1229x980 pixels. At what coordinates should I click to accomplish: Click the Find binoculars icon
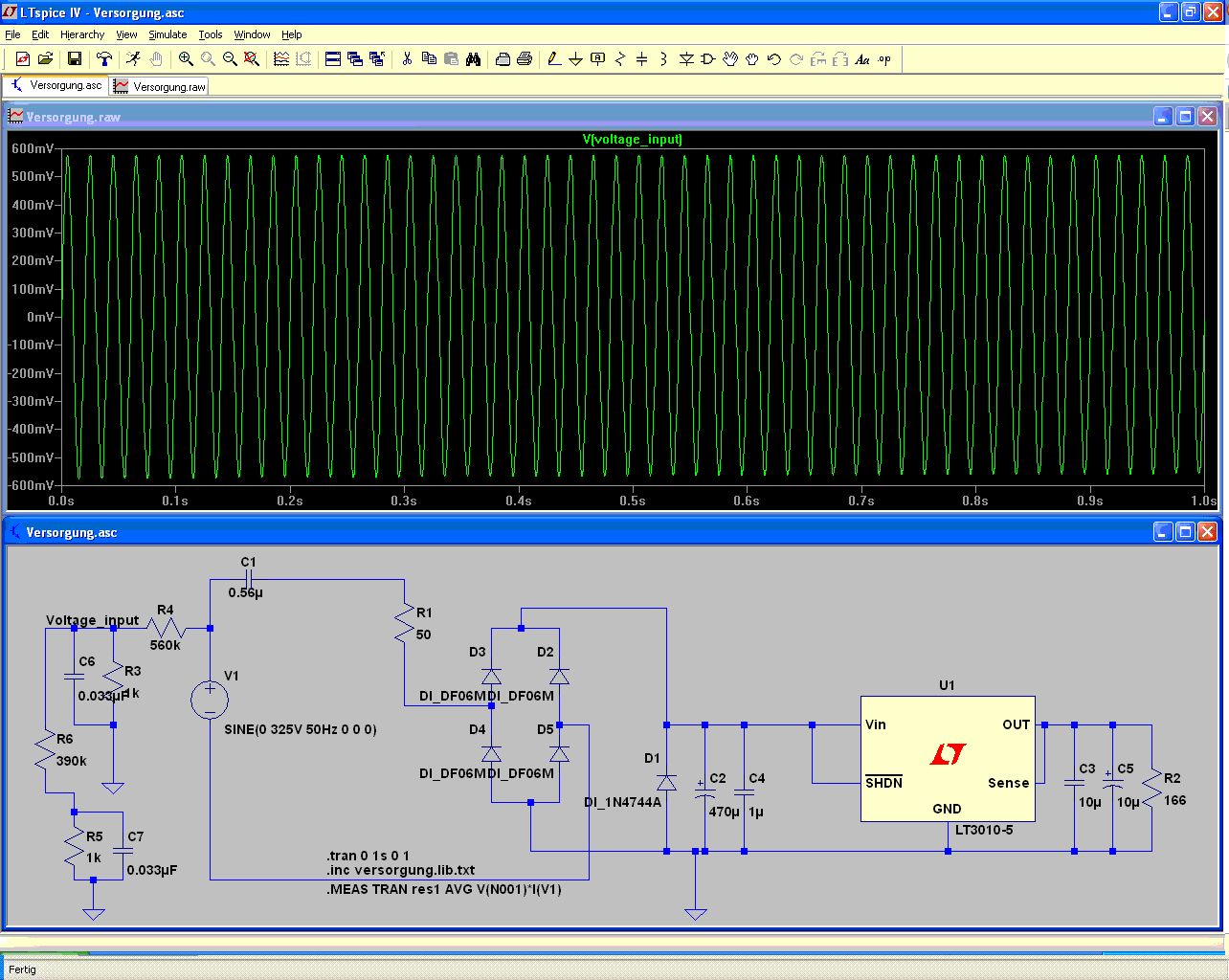click(473, 59)
